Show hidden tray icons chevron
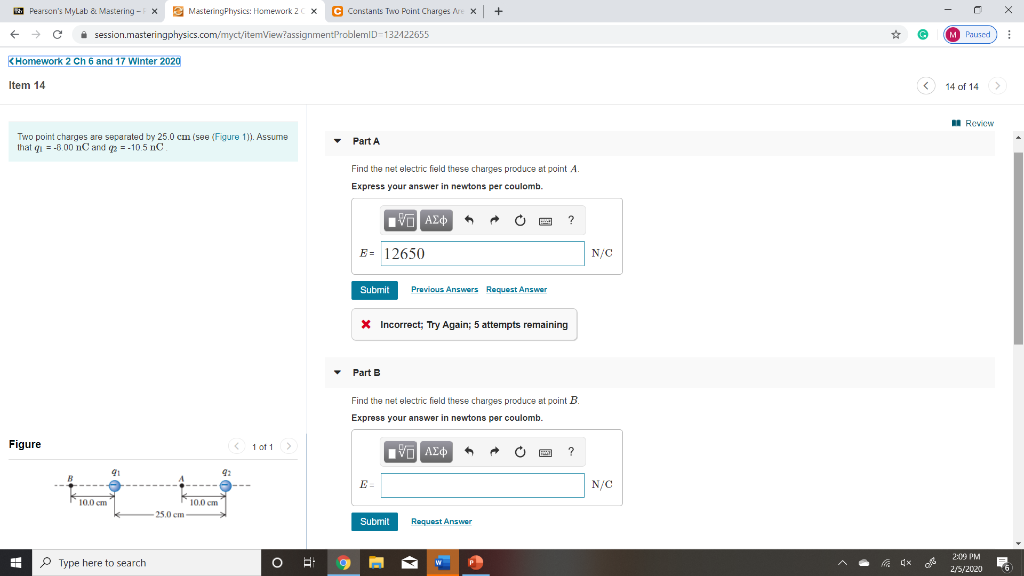Image resolution: width=1024 pixels, height=576 pixels. pyautogui.click(x=842, y=563)
